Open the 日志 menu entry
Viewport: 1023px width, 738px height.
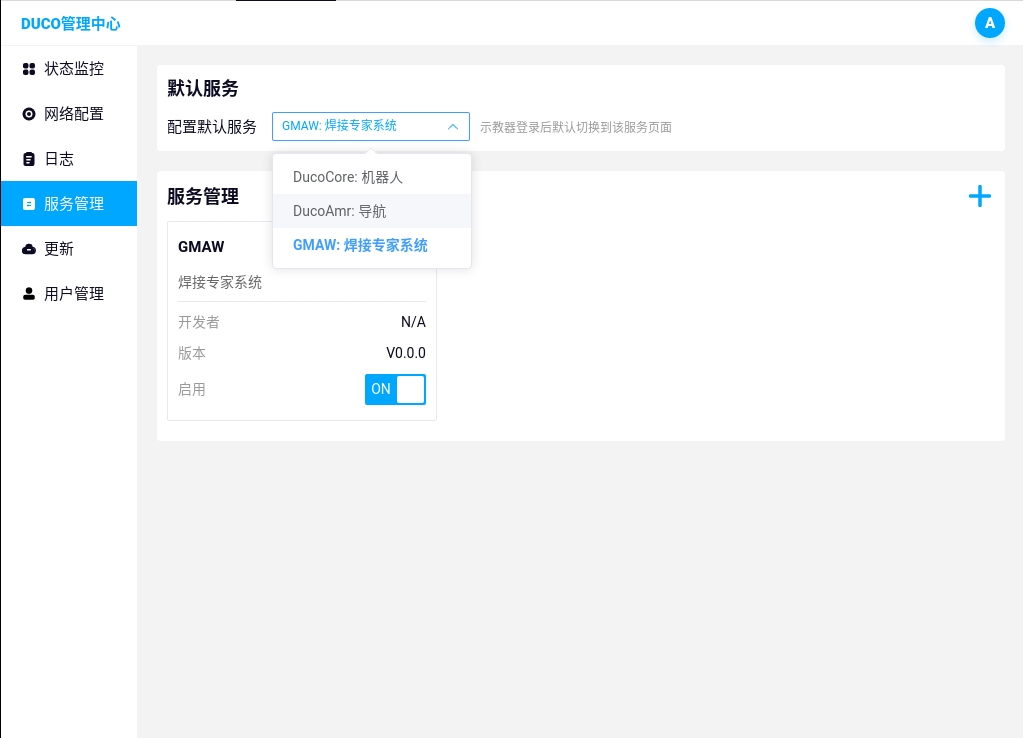(59, 159)
